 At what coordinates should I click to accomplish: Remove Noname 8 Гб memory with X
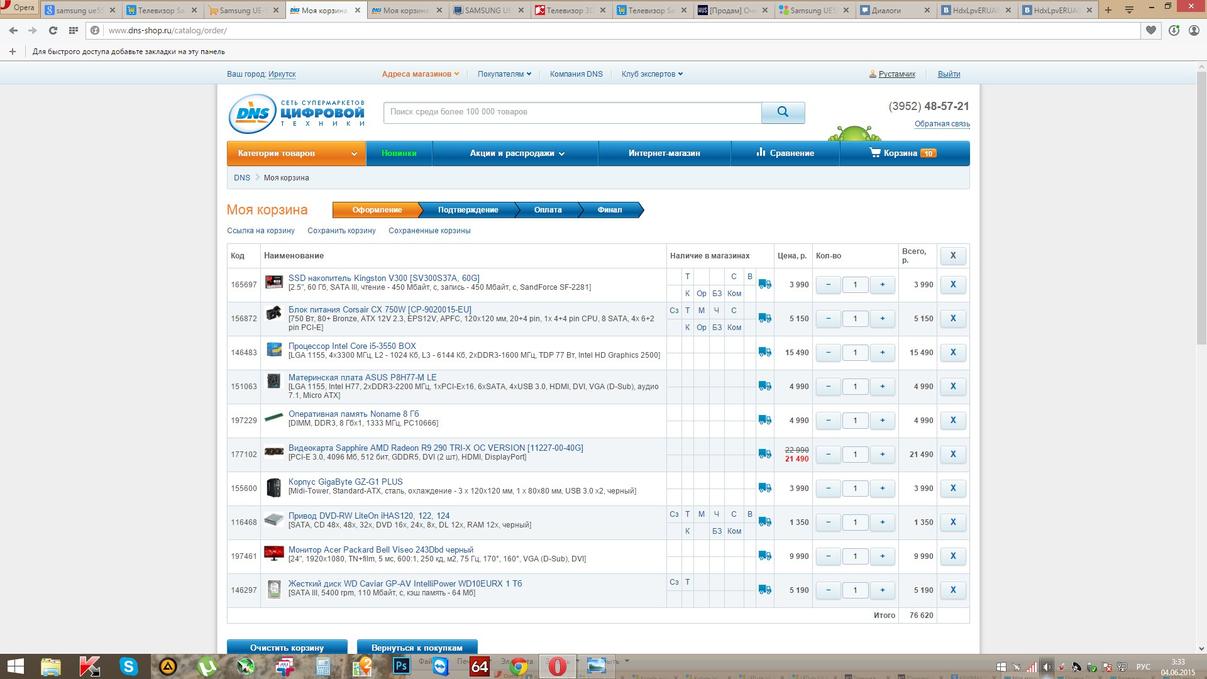click(953, 421)
